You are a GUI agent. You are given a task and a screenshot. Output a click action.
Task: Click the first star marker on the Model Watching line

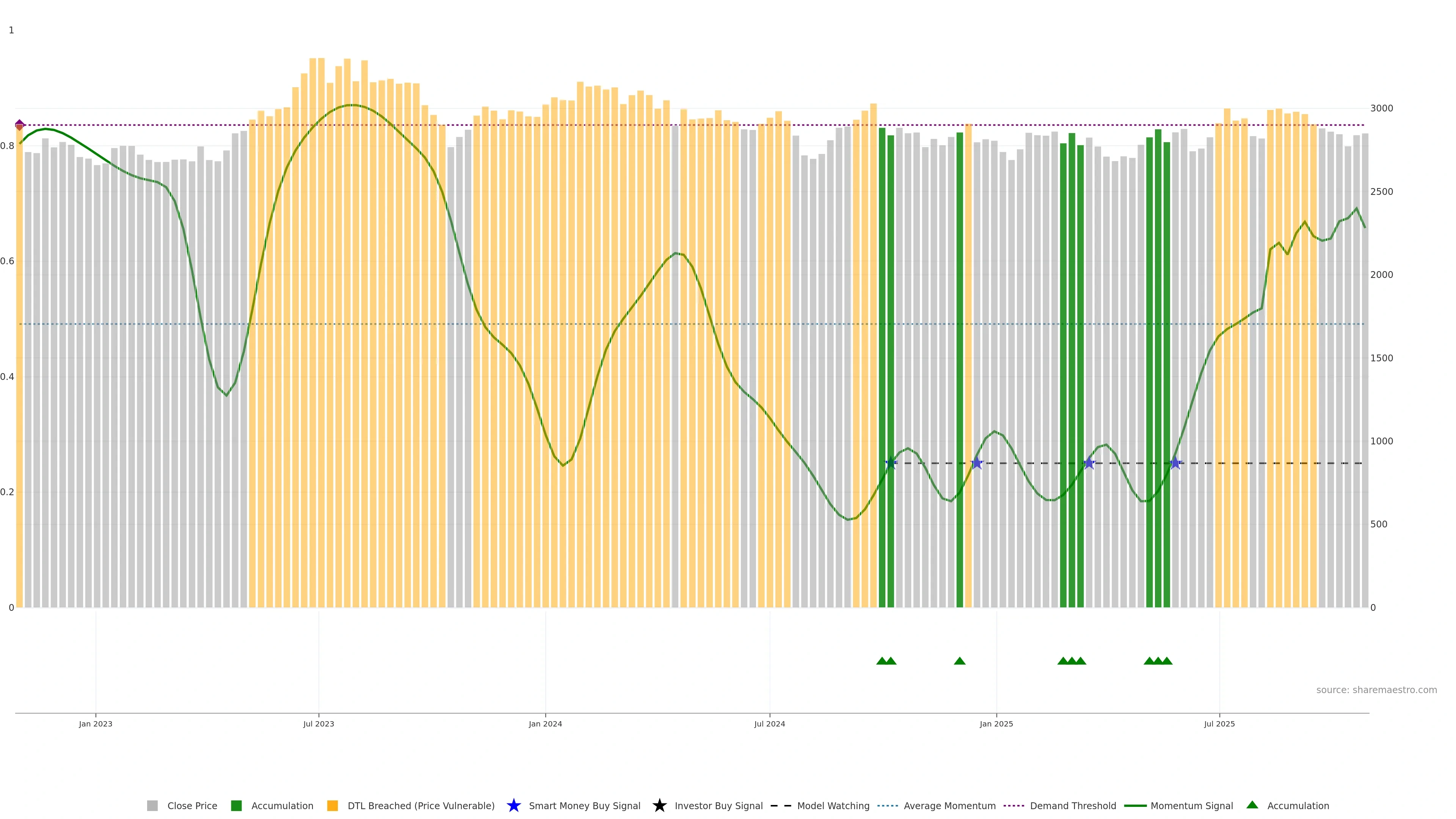891,463
